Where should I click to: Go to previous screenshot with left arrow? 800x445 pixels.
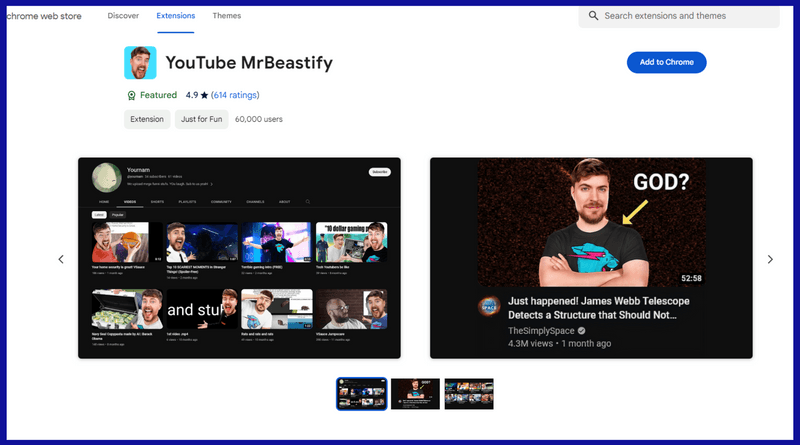61,259
